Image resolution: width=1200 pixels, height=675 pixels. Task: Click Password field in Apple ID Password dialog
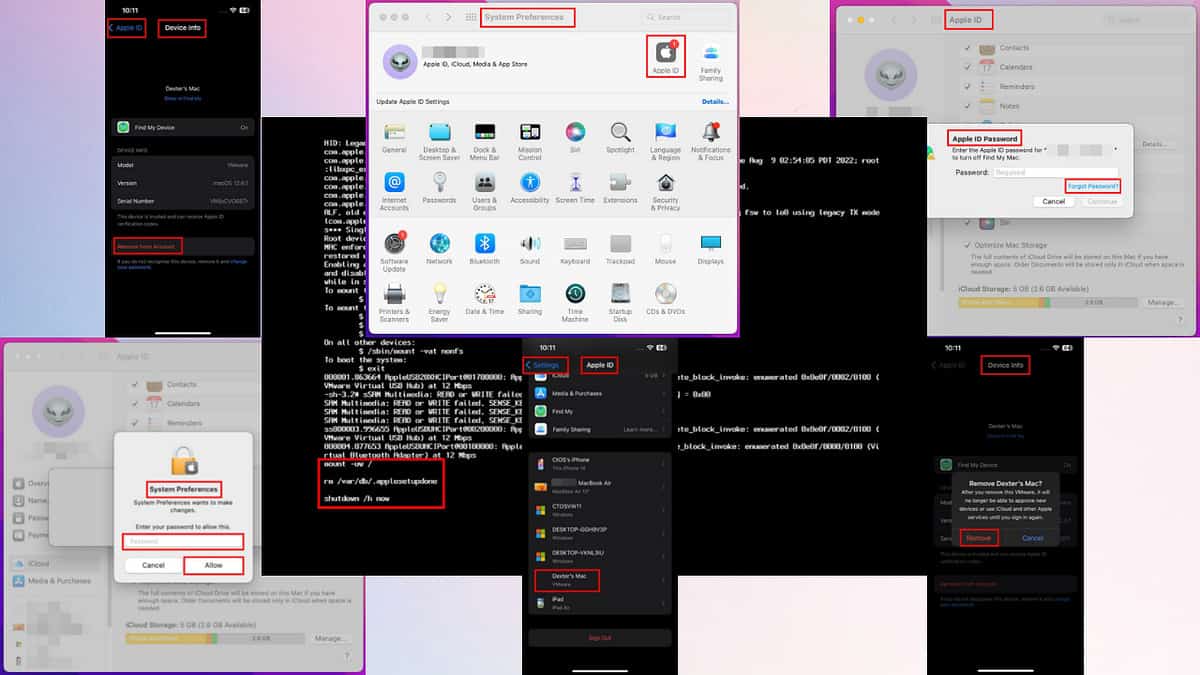click(1054, 172)
